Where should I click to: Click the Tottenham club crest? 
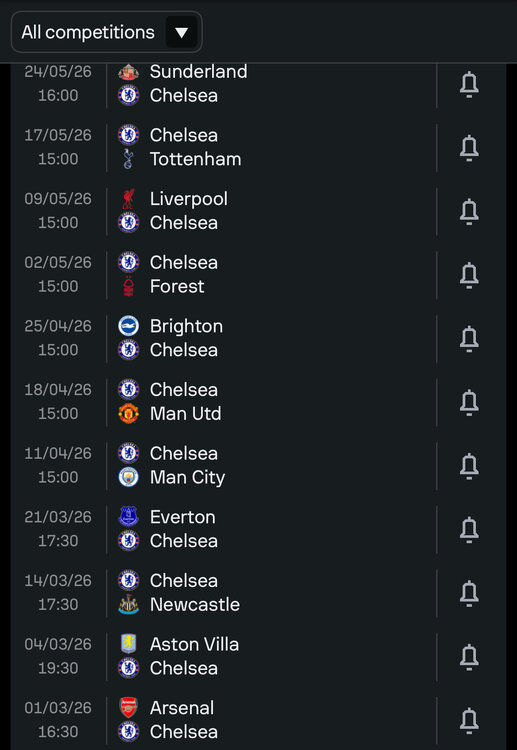point(128,159)
